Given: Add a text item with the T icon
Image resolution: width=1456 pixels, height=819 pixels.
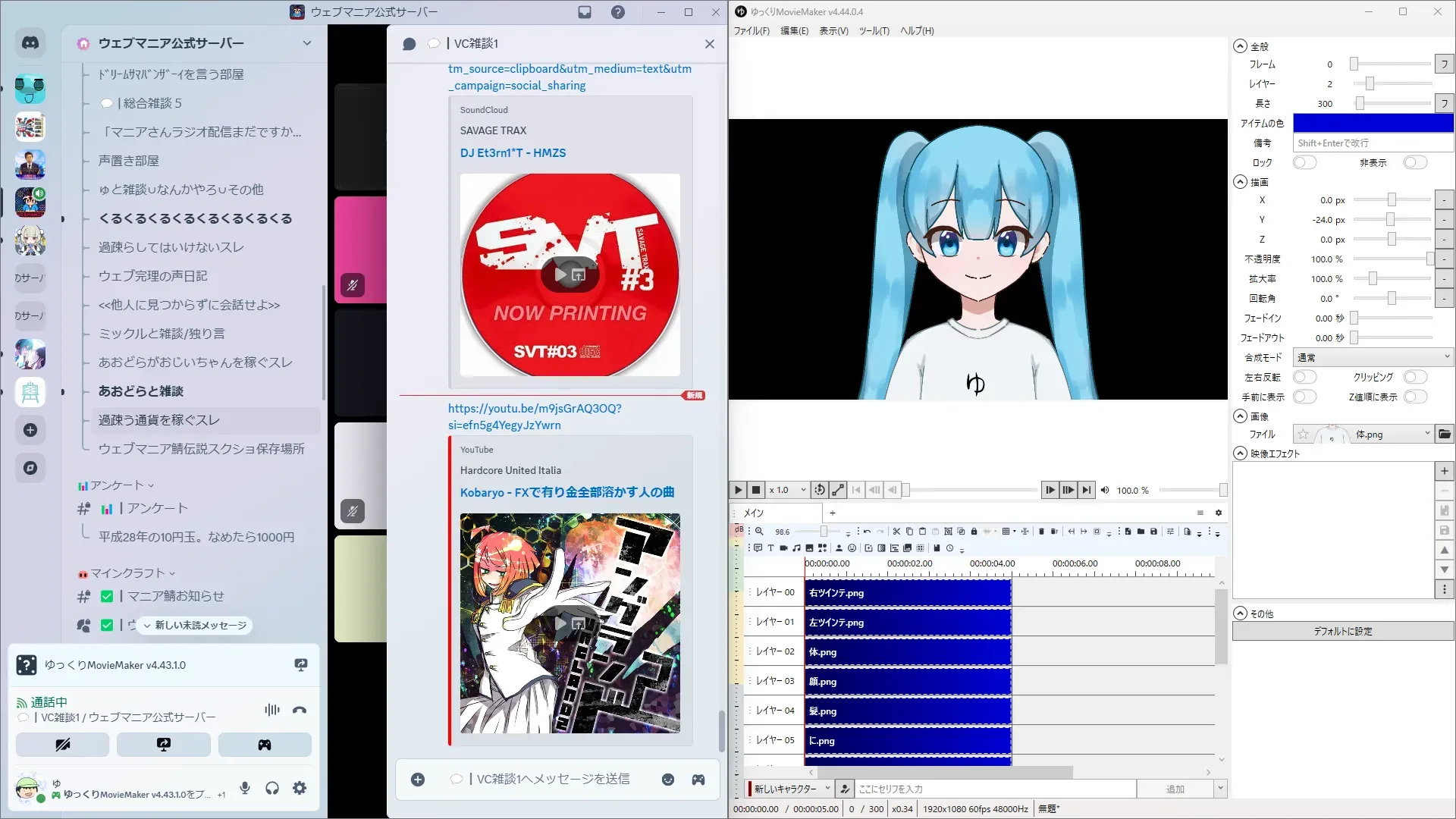Looking at the screenshot, I should pyautogui.click(x=770, y=548).
